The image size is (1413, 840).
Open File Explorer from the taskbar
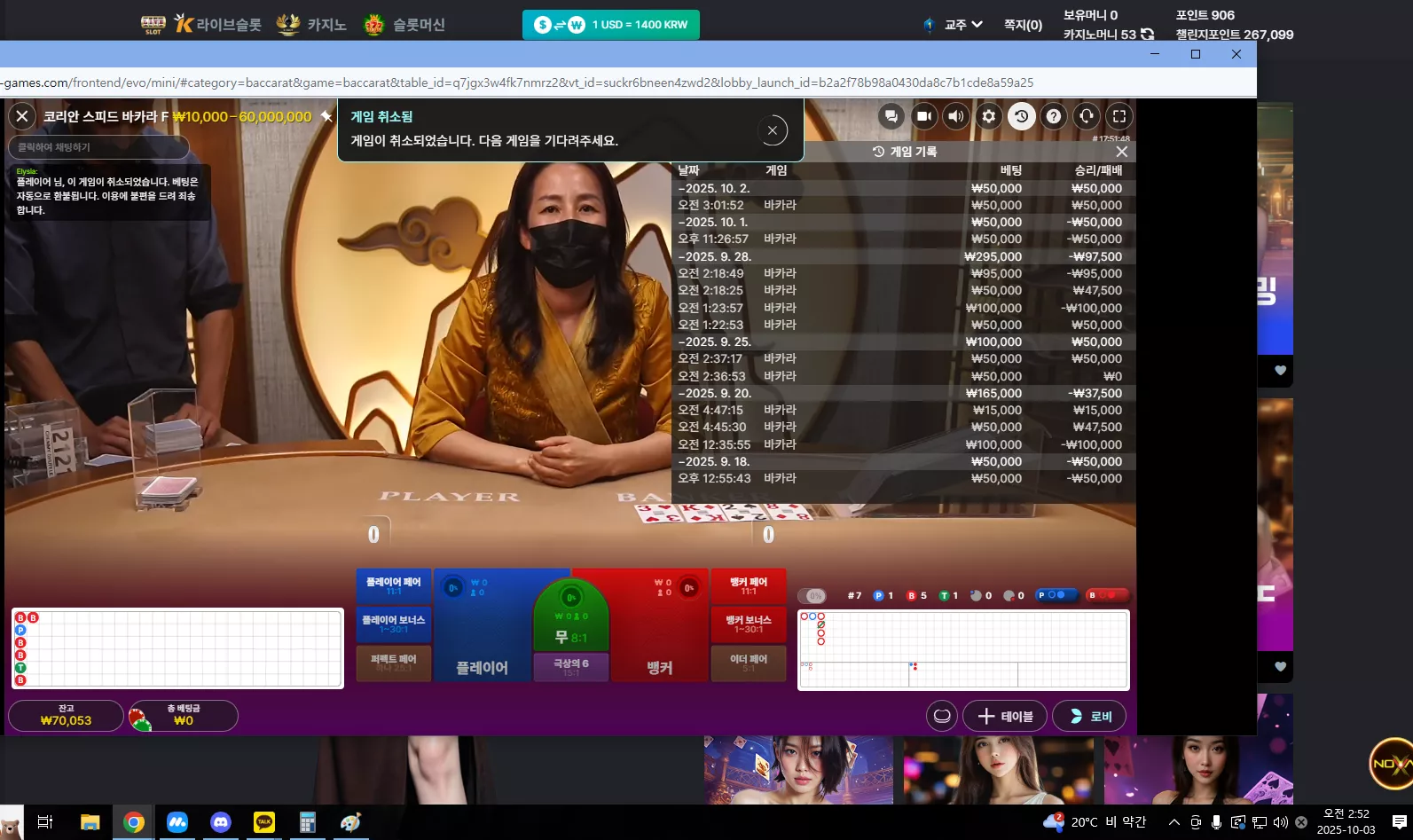coord(90,822)
